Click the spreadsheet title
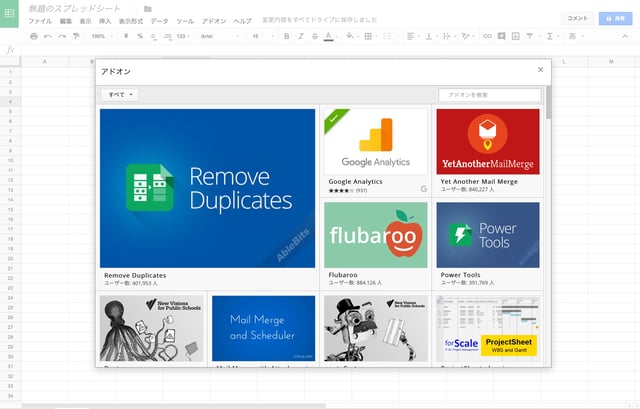The width and height of the screenshot is (640, 409). tap(74, 9)
